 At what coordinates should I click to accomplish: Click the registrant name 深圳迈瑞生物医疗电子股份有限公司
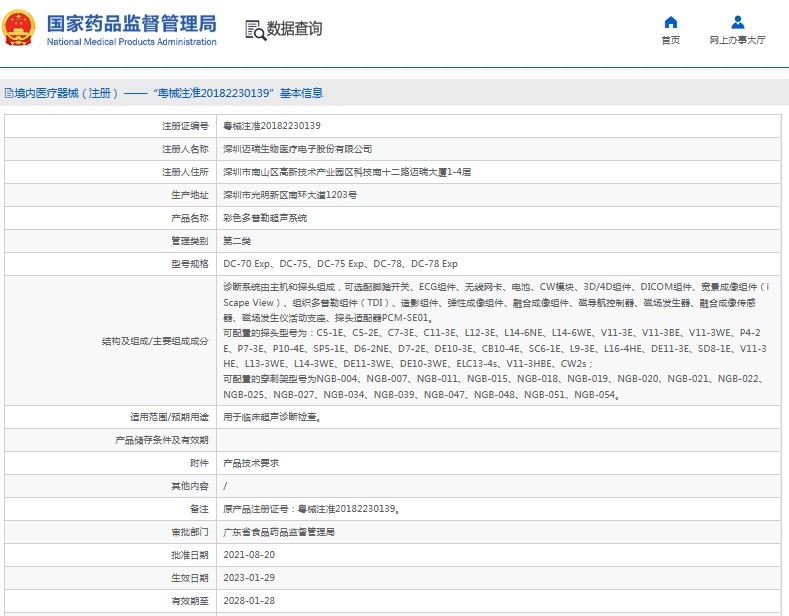click(x=290, y=149)
